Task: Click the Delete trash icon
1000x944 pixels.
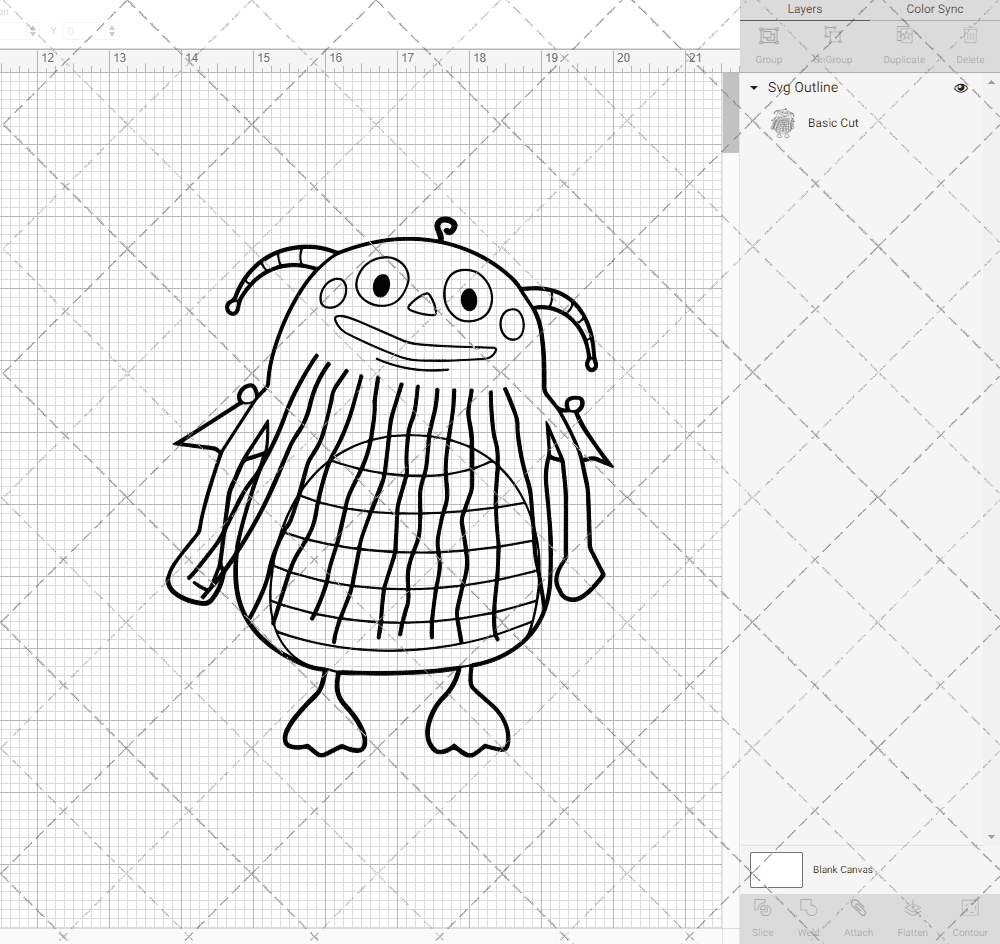Action: pos(969,36)
